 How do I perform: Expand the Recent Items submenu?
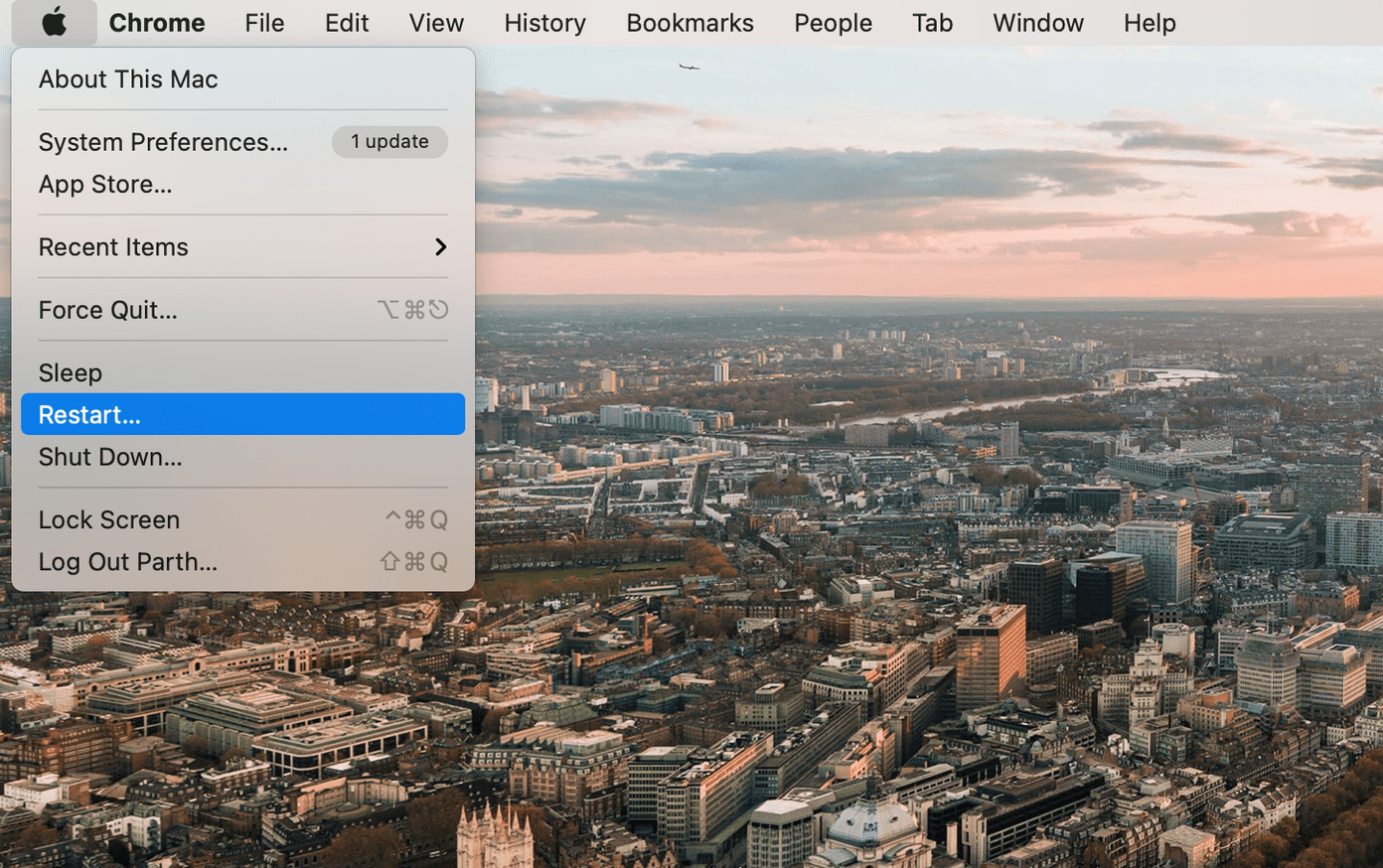242,247
